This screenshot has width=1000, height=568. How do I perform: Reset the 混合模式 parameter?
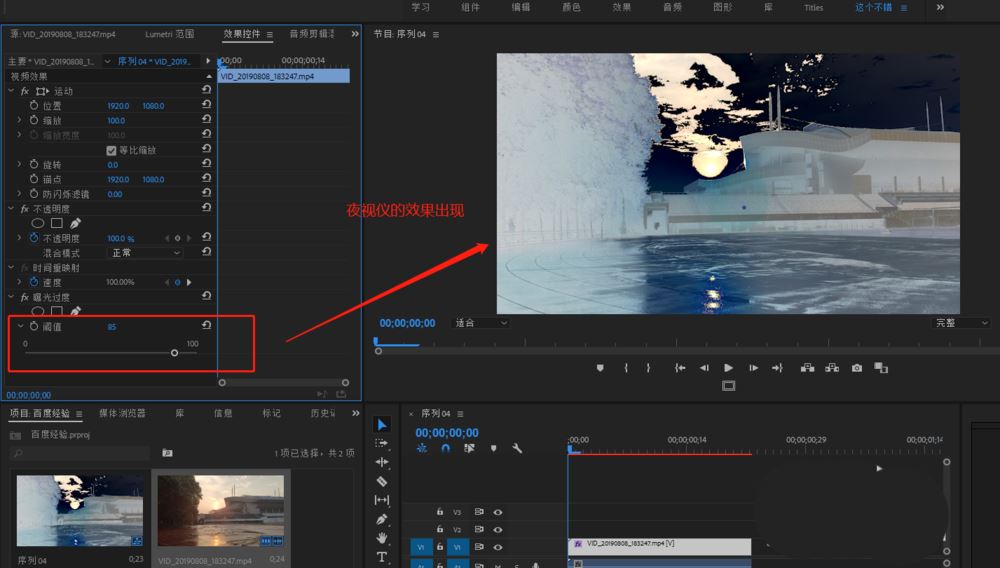tap(206, 252)
